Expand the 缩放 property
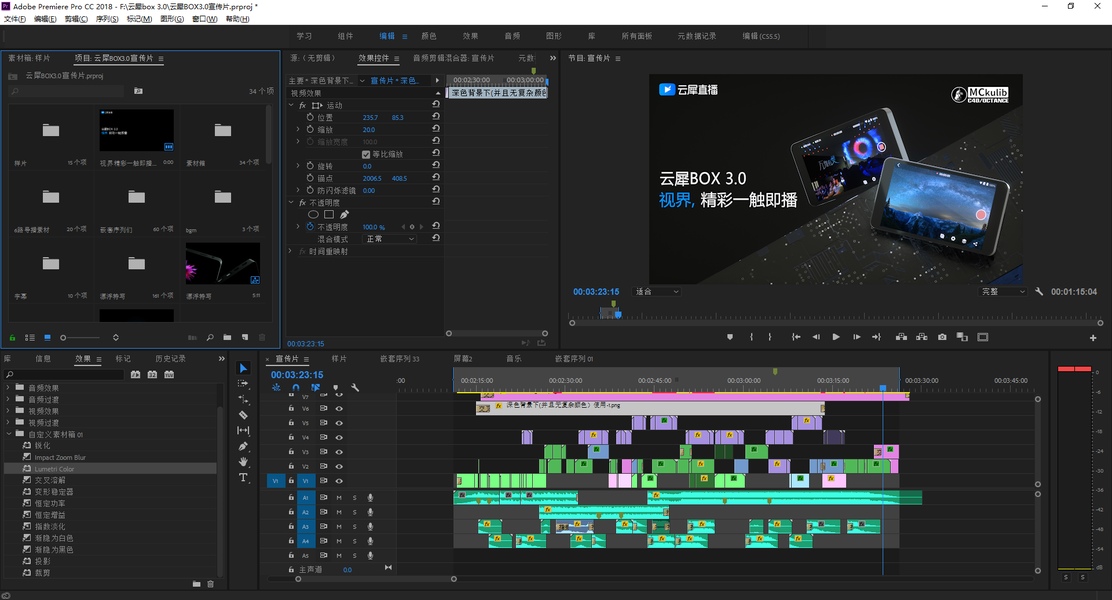 pos(298,129)
